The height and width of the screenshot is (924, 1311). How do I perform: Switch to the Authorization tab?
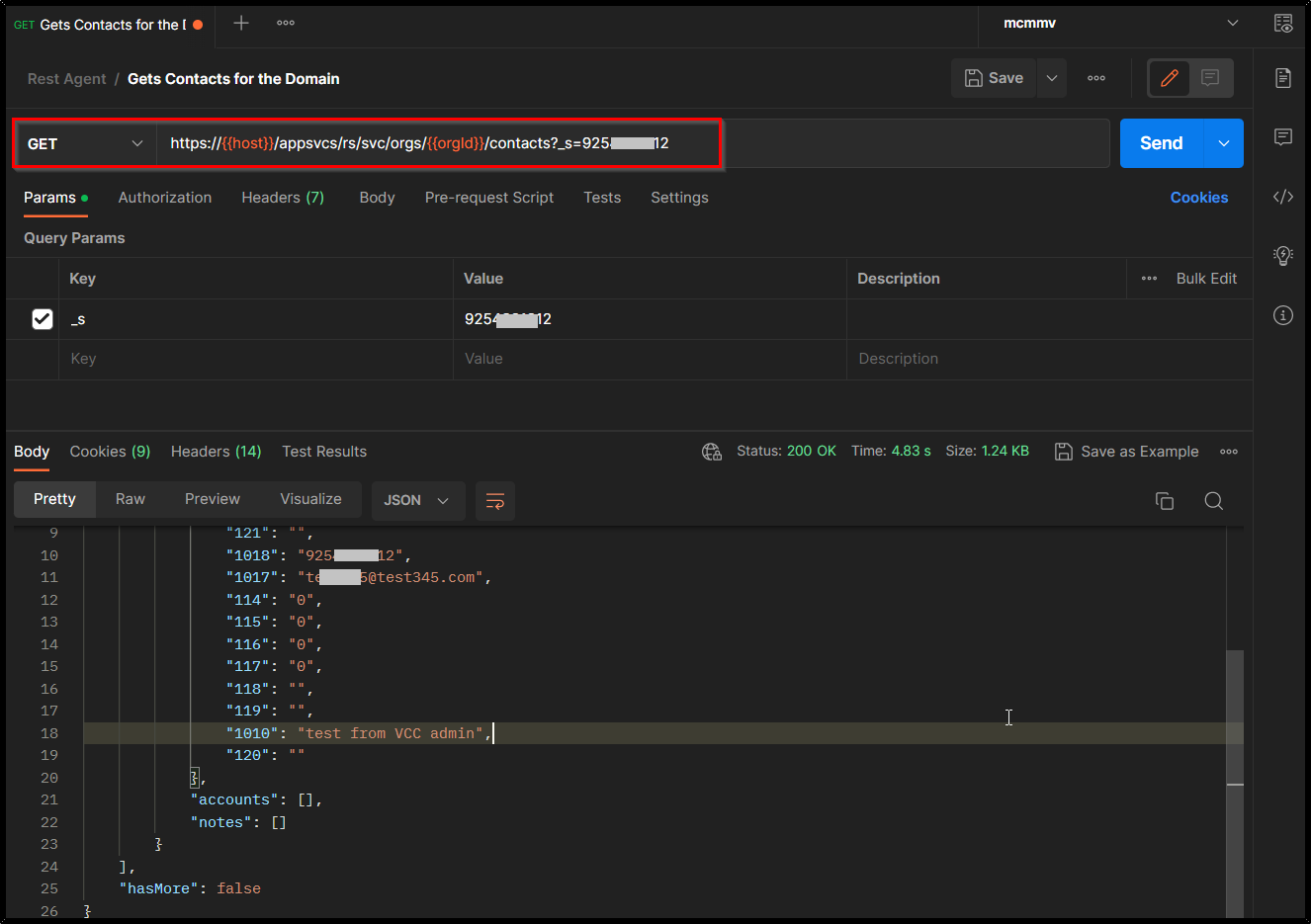[165, 198]
